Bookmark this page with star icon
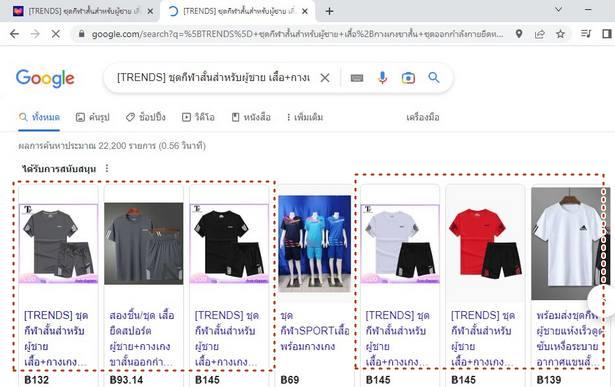 tap(560, 34)
